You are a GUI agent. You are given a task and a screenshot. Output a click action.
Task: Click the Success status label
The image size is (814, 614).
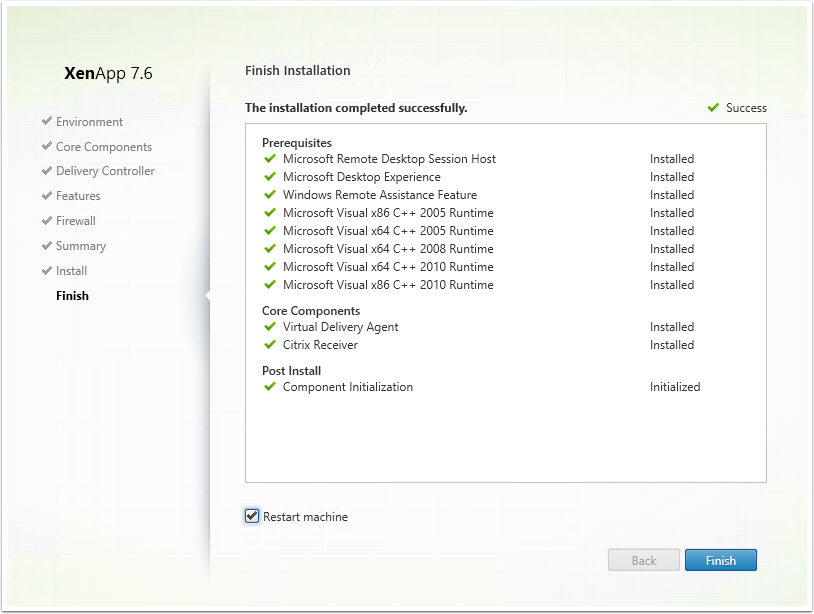pos(746,108)
